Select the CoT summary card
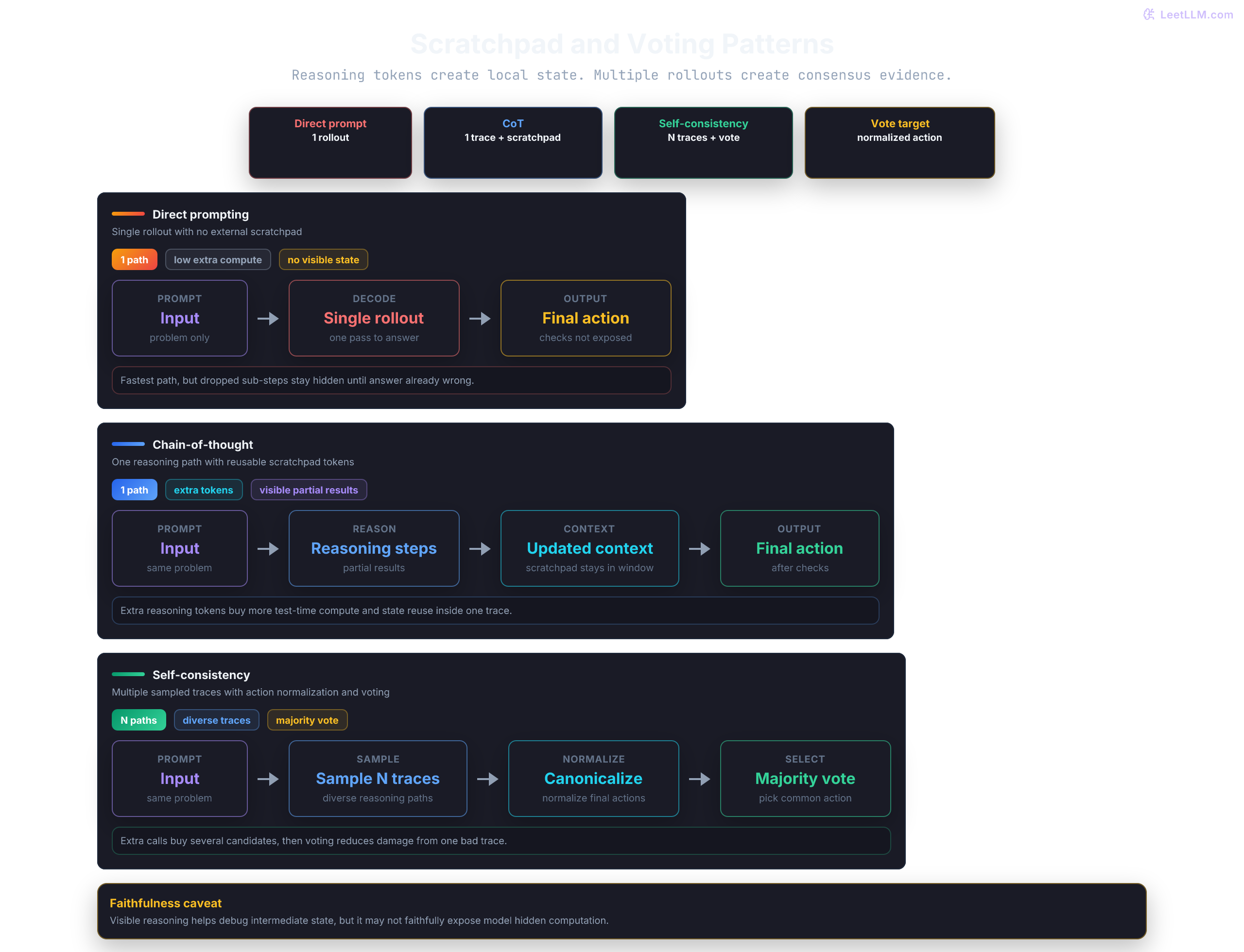Viewport: 1244px width, 952px height. click(513, 143)
